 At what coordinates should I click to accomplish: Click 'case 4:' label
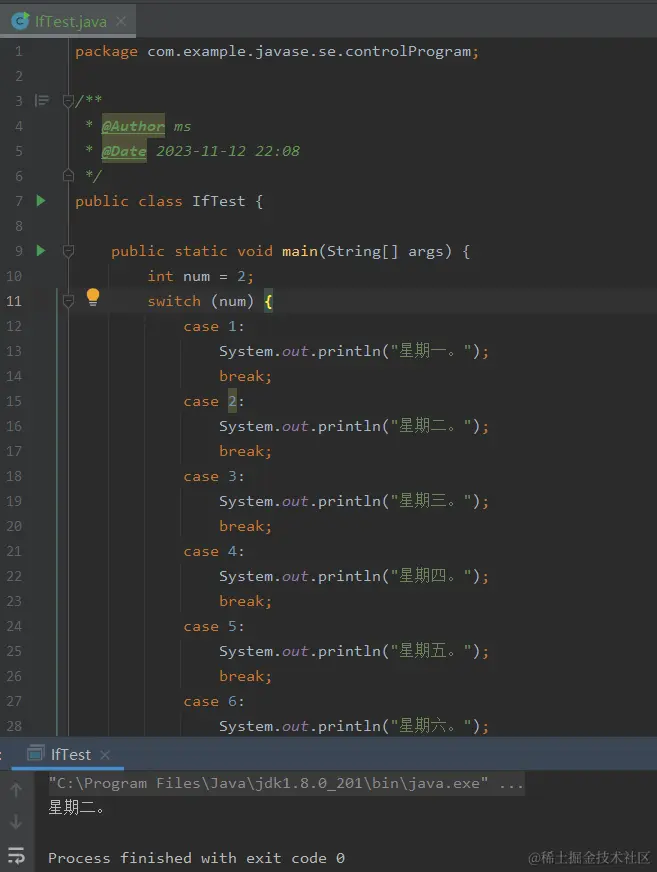214,552
